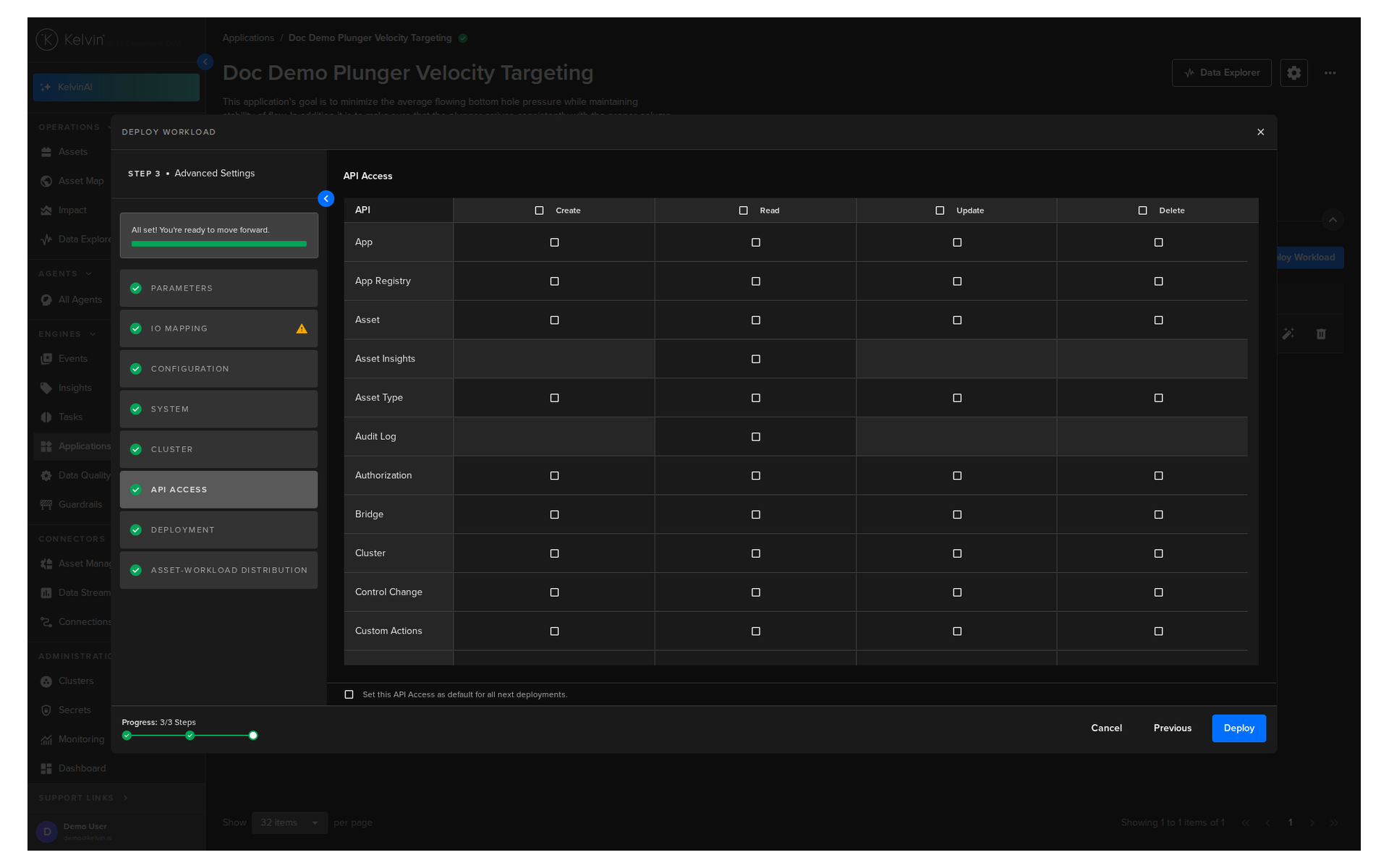Select all Create permissions header checkbox

click(539, 210)
